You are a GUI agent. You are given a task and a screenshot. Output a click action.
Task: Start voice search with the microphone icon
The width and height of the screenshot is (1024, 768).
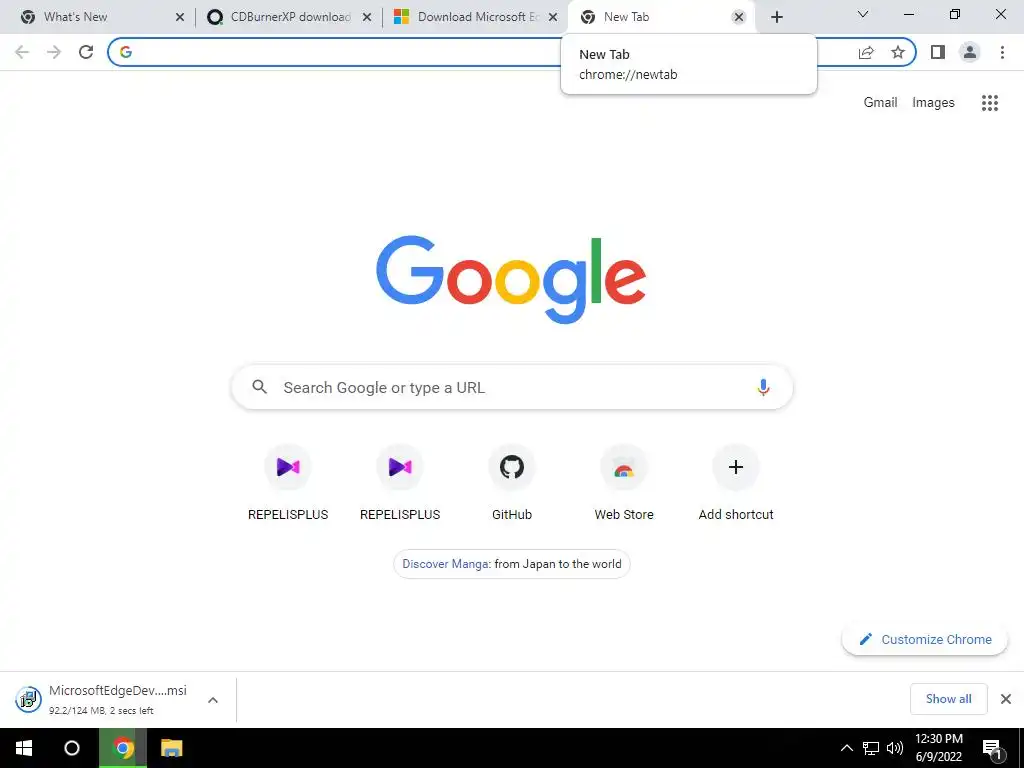(763, 387)
